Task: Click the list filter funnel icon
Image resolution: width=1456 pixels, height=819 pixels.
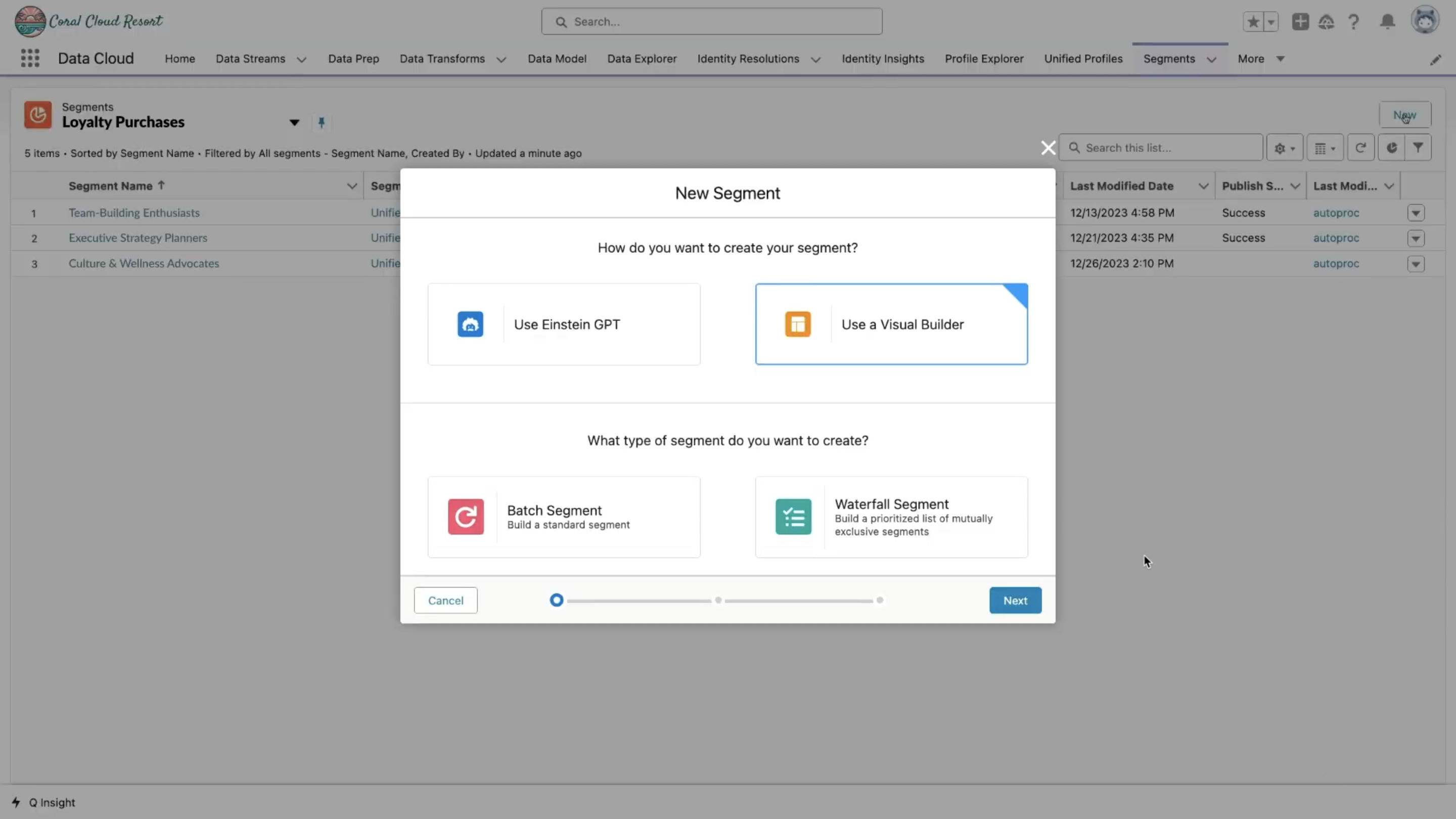Action: click(x=1418, y=148)
